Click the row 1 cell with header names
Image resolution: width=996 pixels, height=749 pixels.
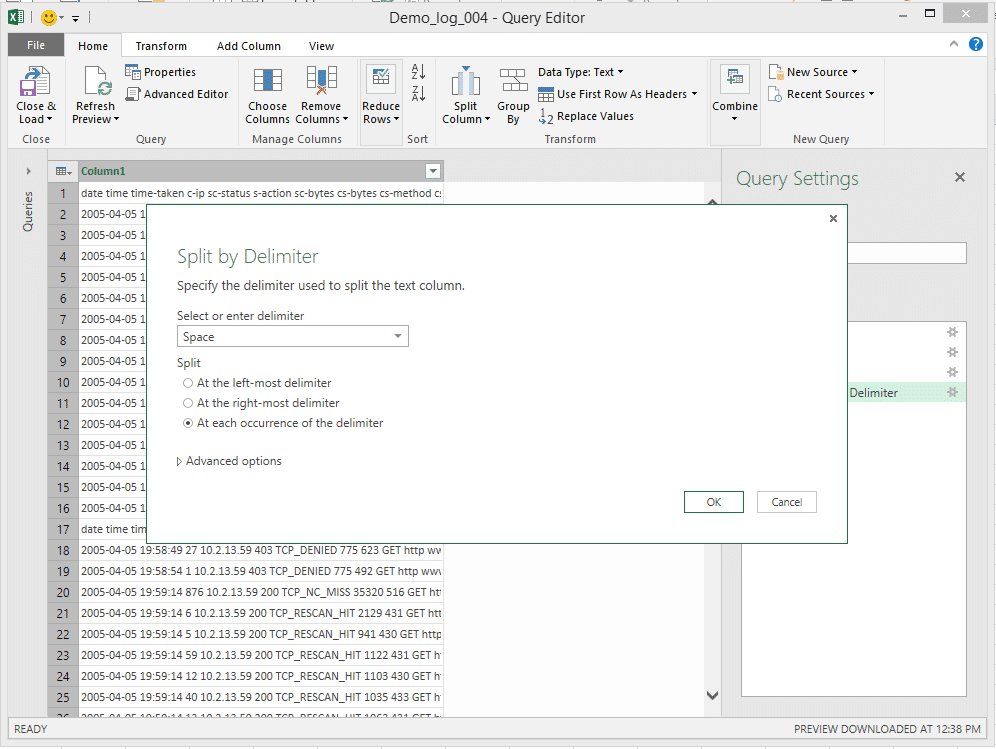click(260, 193)
